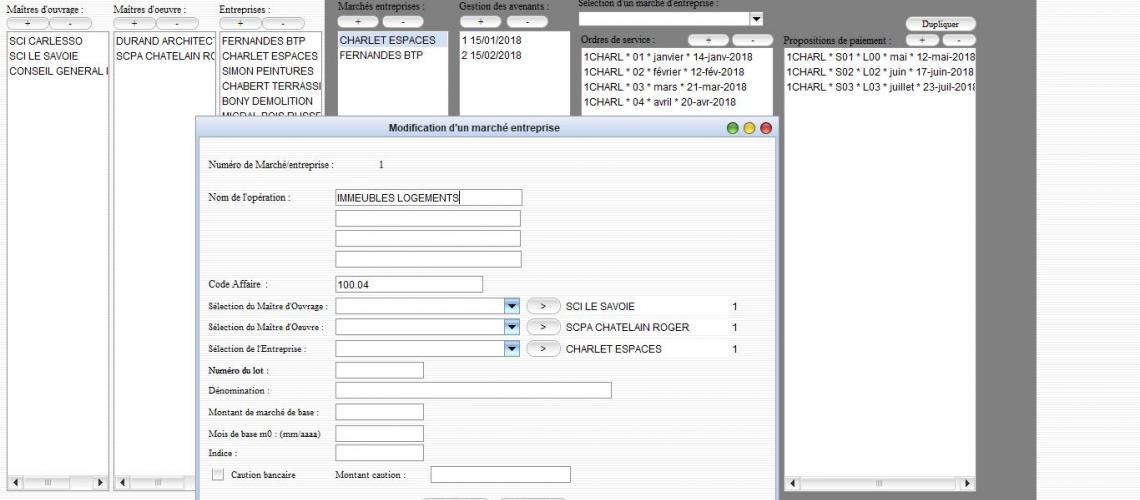
Task: Select SIMON PEINTURES in Entreprises list
Action: coord(270,71)
